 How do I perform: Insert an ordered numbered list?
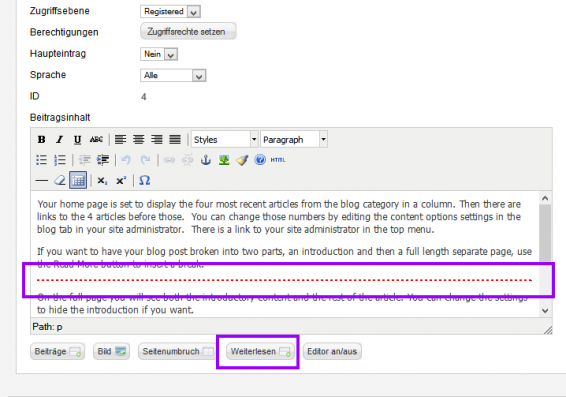[x=60, y=160]
